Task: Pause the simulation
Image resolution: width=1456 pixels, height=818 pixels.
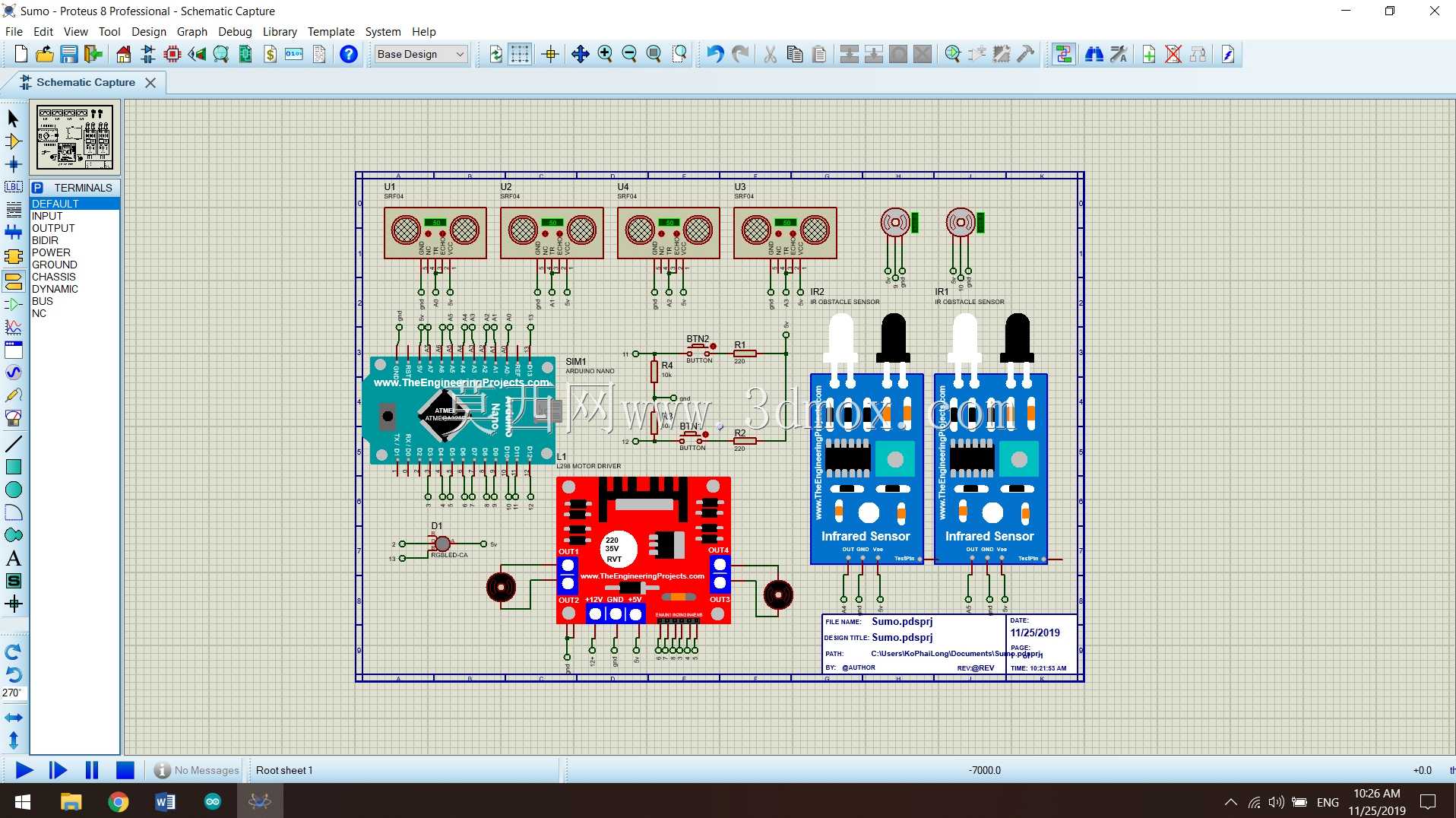Action: [x=92, y=770]
